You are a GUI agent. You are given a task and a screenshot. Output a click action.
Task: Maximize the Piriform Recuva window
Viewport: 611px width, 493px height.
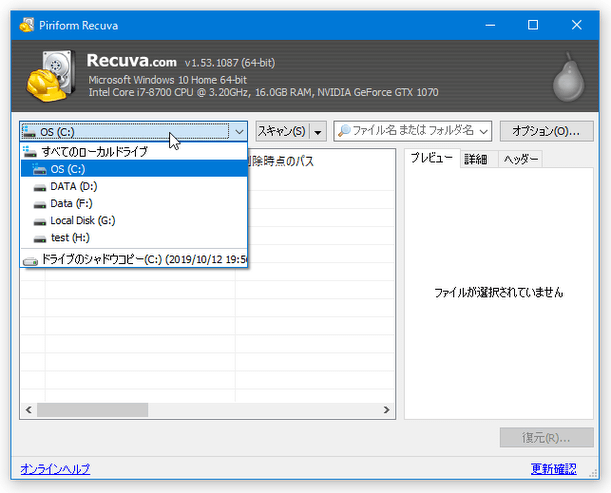click(533, 25)
